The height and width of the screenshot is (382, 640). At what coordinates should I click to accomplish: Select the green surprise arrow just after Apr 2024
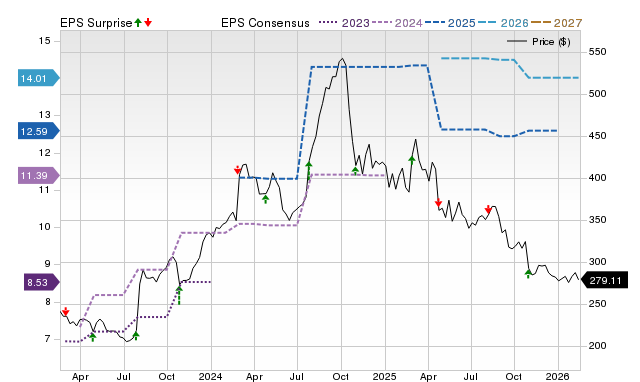point(266,199)
